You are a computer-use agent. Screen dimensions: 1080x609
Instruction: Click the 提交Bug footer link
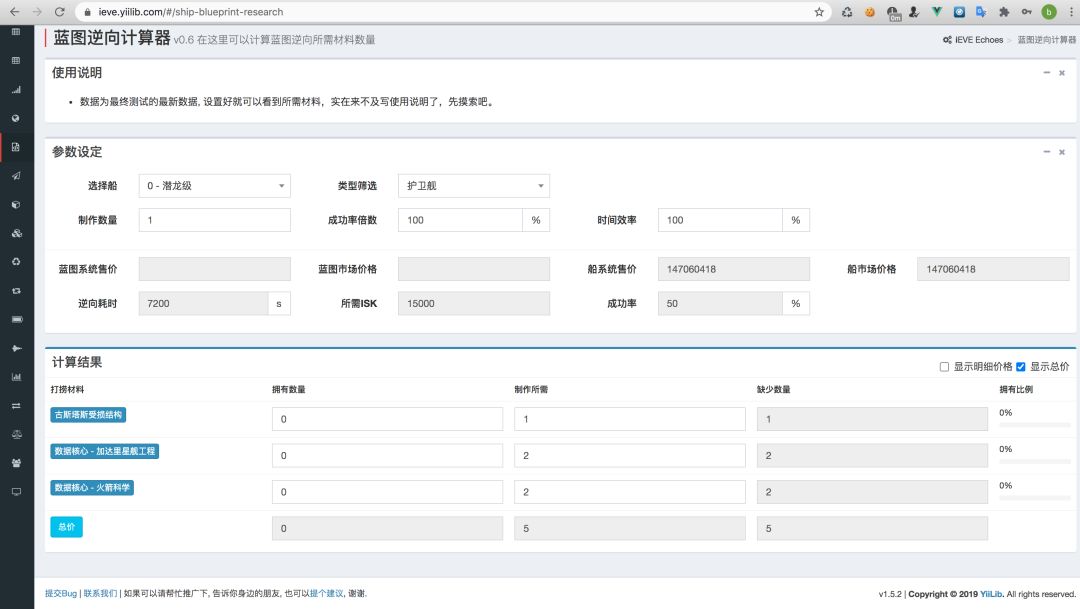[x=61, y=593]
